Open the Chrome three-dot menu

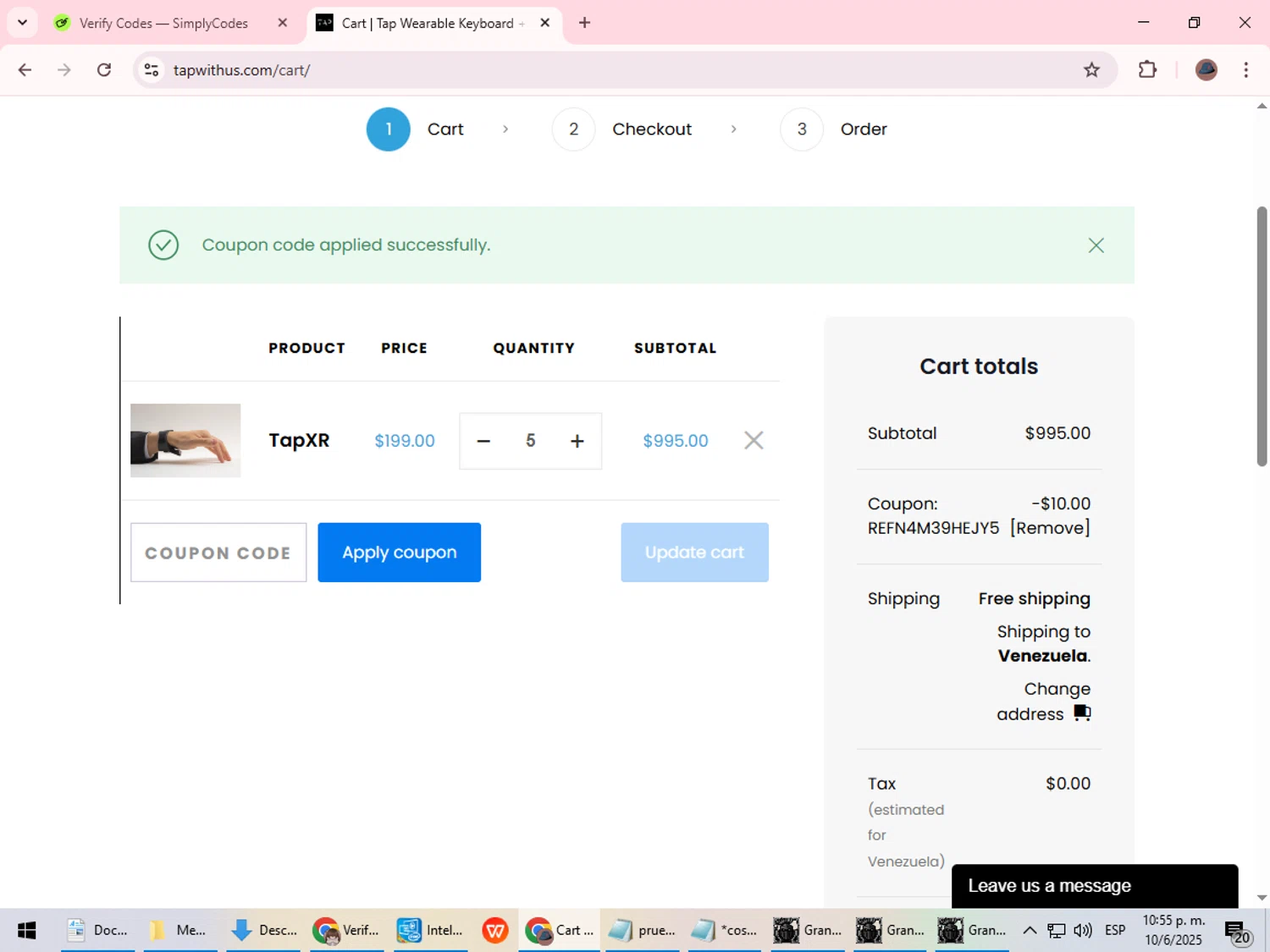(x=1245, y=70)
